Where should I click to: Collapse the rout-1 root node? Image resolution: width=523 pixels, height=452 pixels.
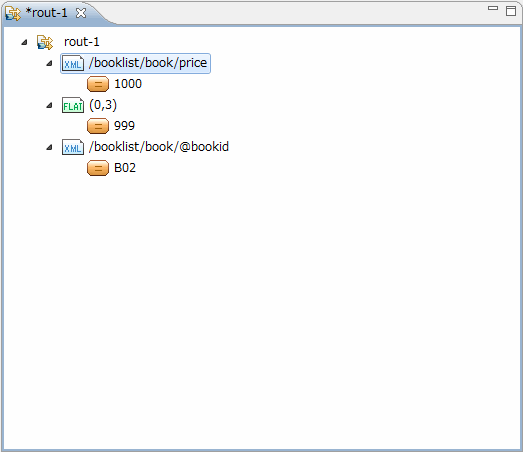(24, 42)
